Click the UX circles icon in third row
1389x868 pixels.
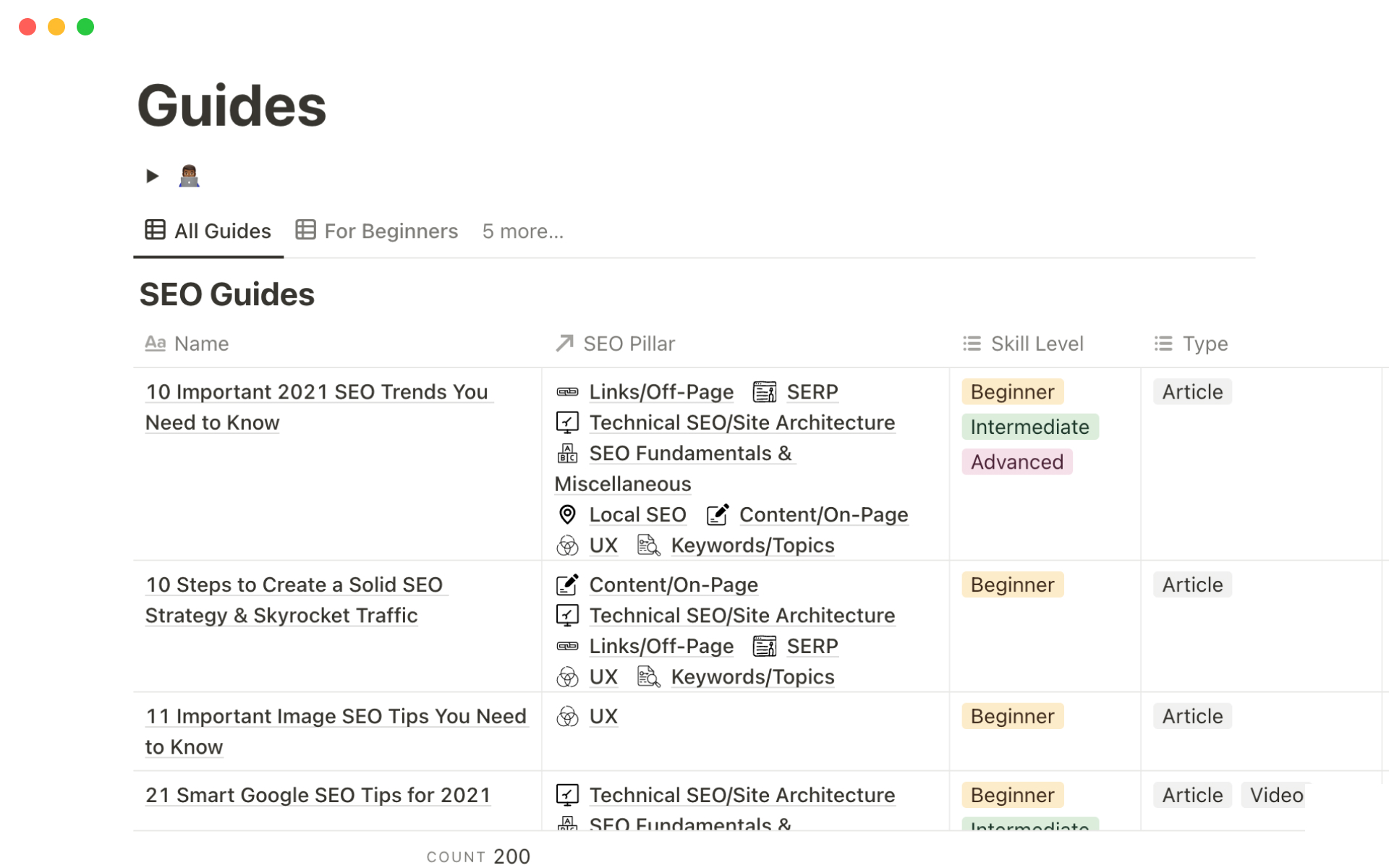pos(567,717)
